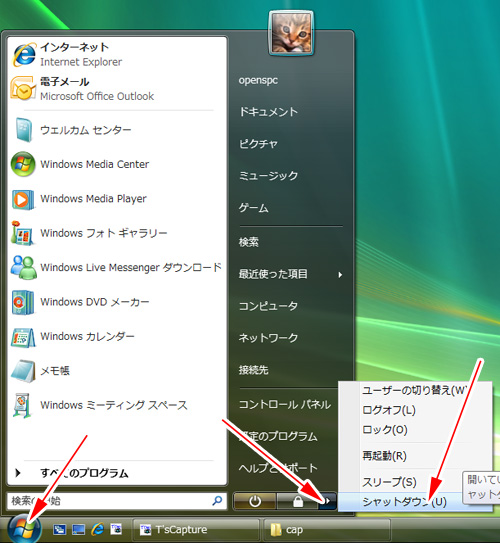Image resolution: width=500 pixels, height=543 pixels.
Task: Click the lock button in Start menu
Action: (297, 501)
